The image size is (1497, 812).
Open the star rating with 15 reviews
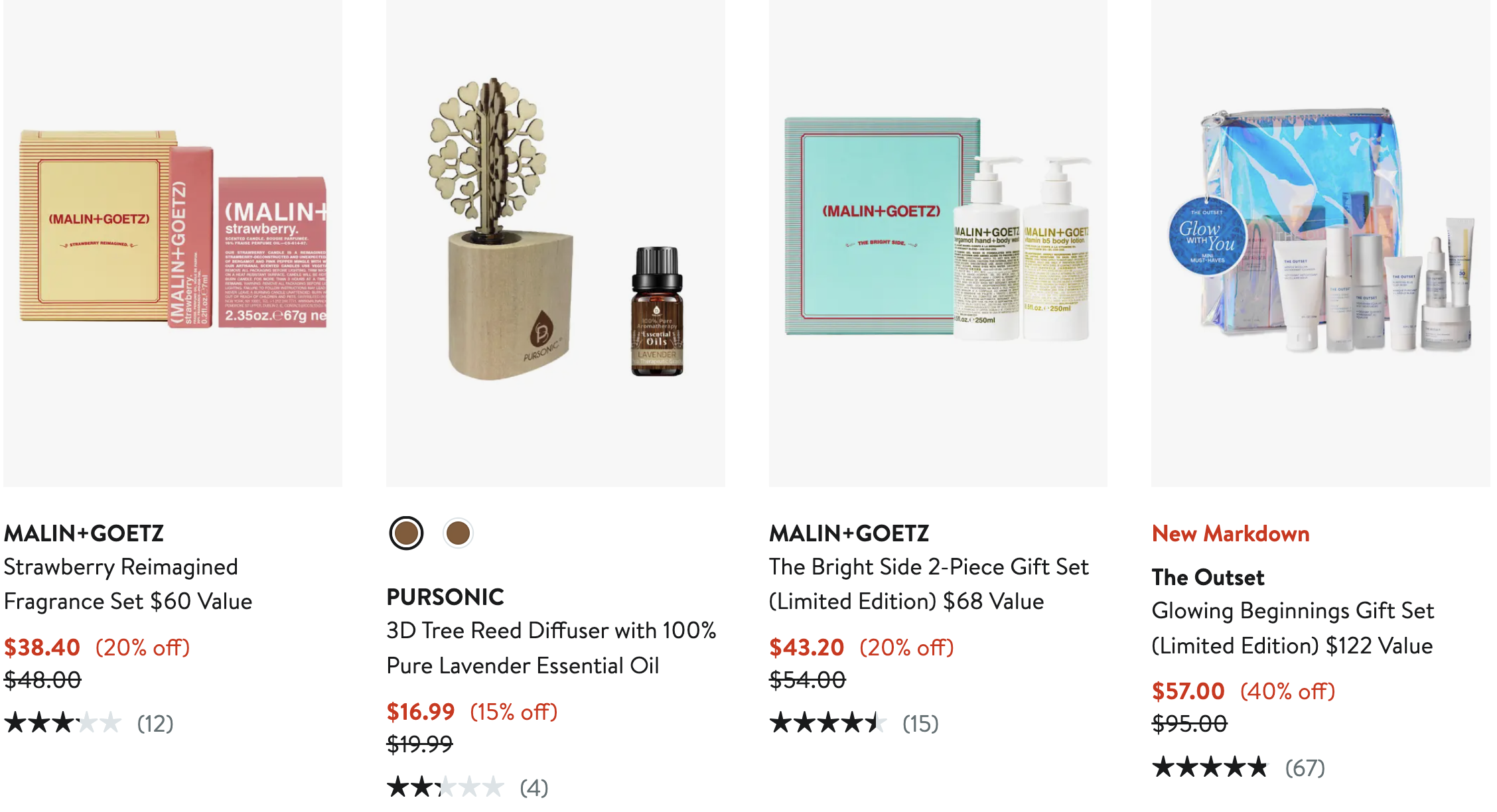pos(855,722)
